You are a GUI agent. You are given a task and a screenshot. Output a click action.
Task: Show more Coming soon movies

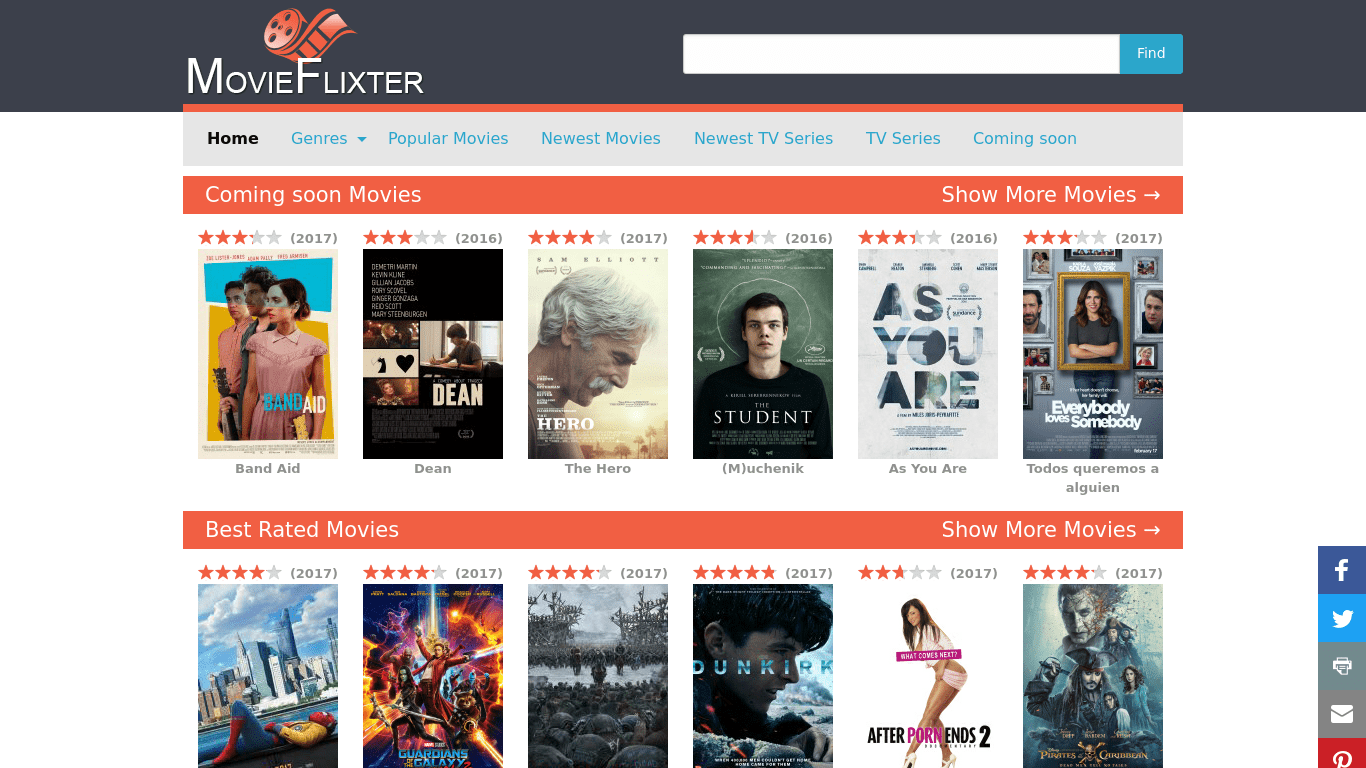[x=1051, y=195]
